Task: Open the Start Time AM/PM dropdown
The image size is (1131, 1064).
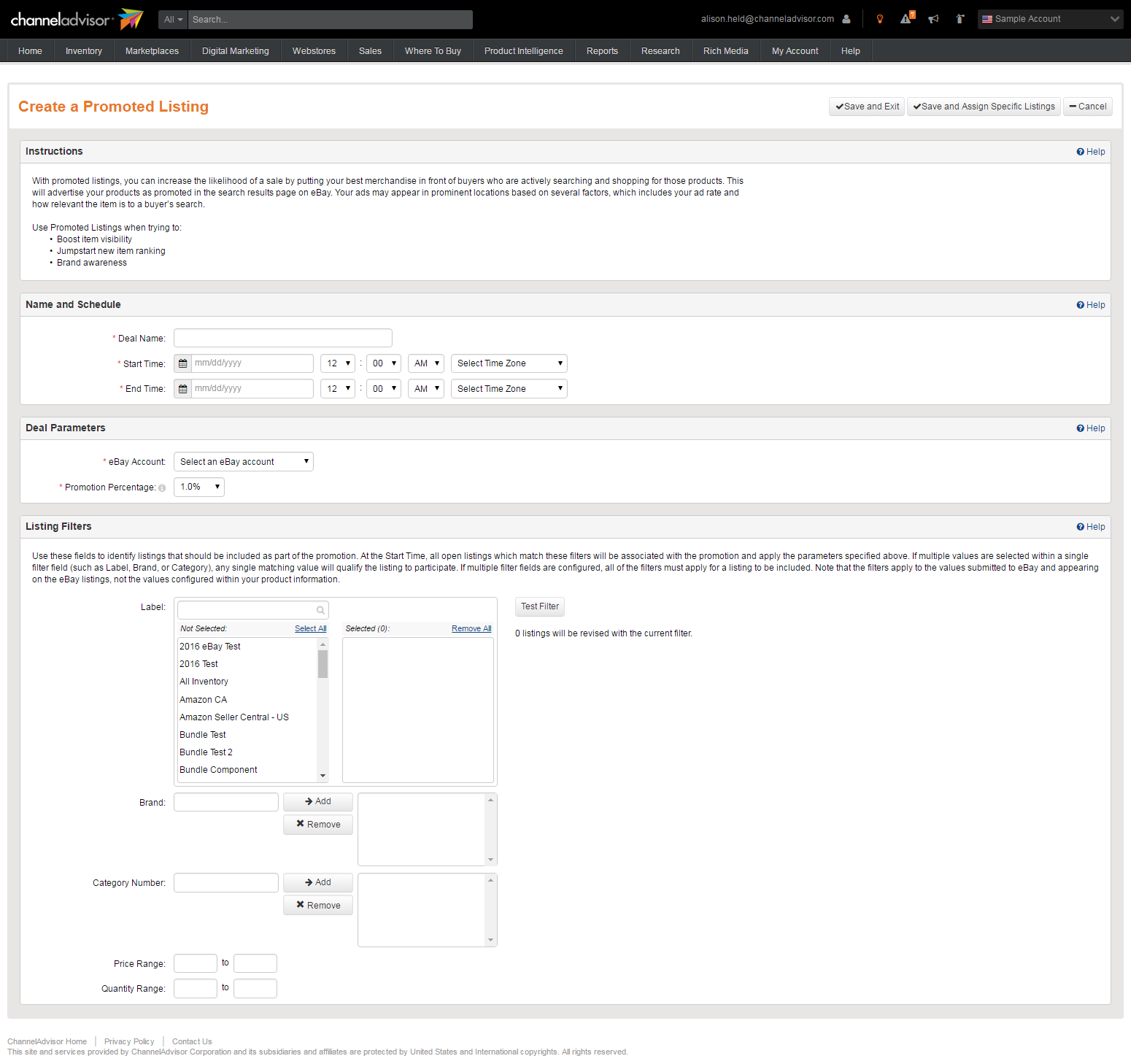Action: tap(426, 363)
